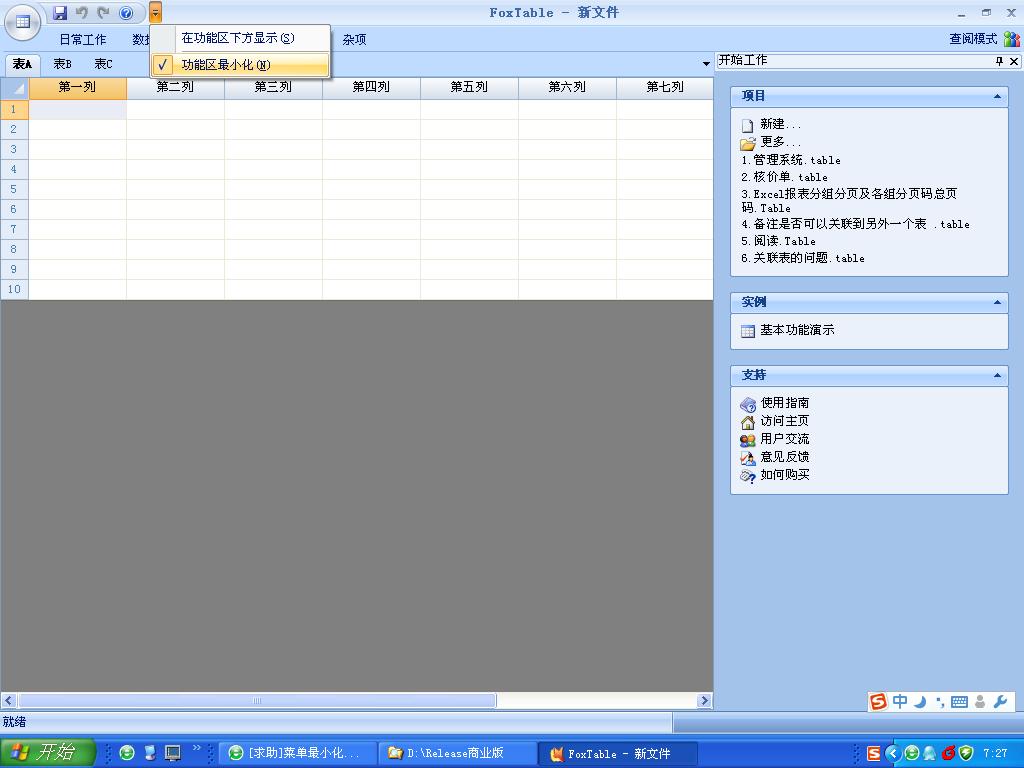Open recent file 1.管理系统.table
Image resolution: width=1024 pixels, height=768 pixels.
(x=791, y=160)
